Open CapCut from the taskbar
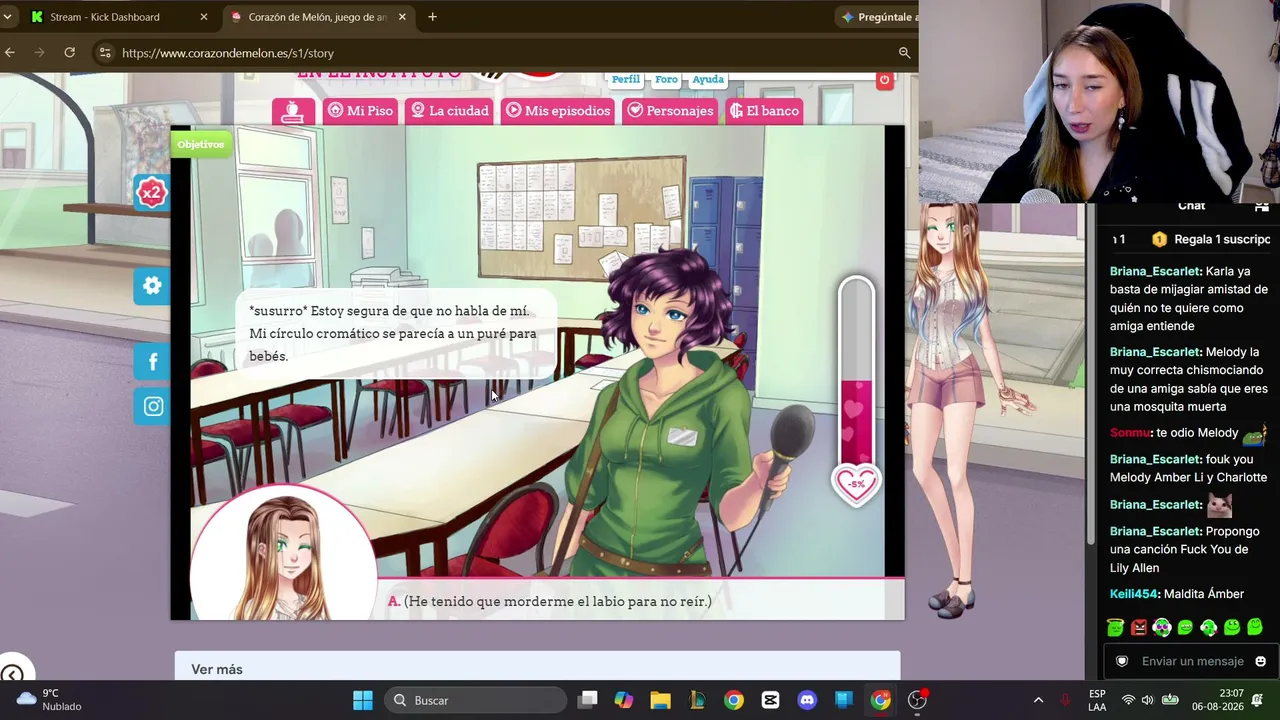 point(770,700)
